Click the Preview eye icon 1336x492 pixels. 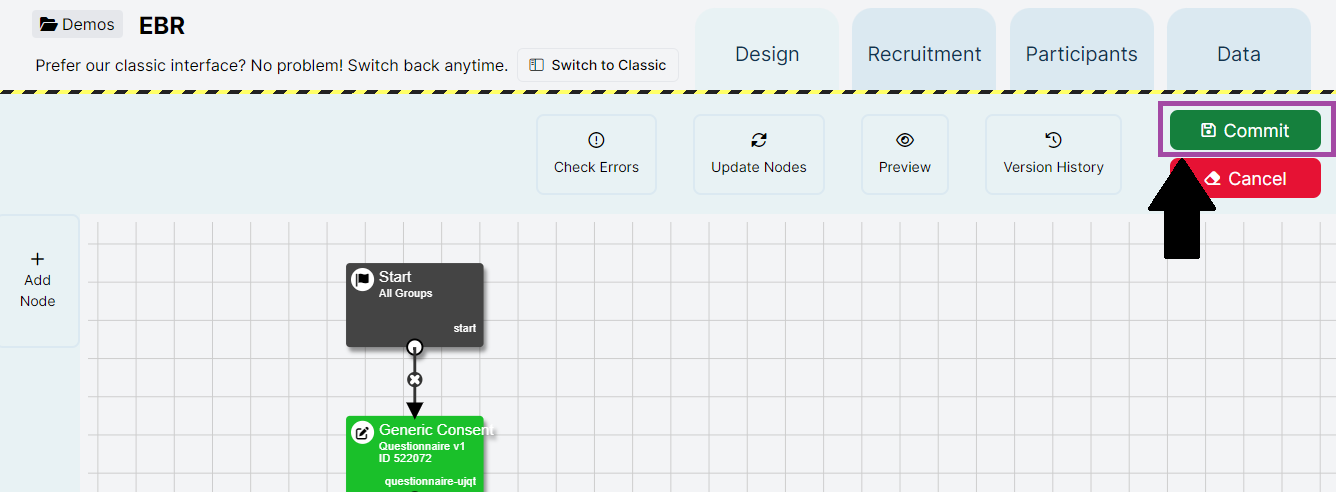point(905,140)
